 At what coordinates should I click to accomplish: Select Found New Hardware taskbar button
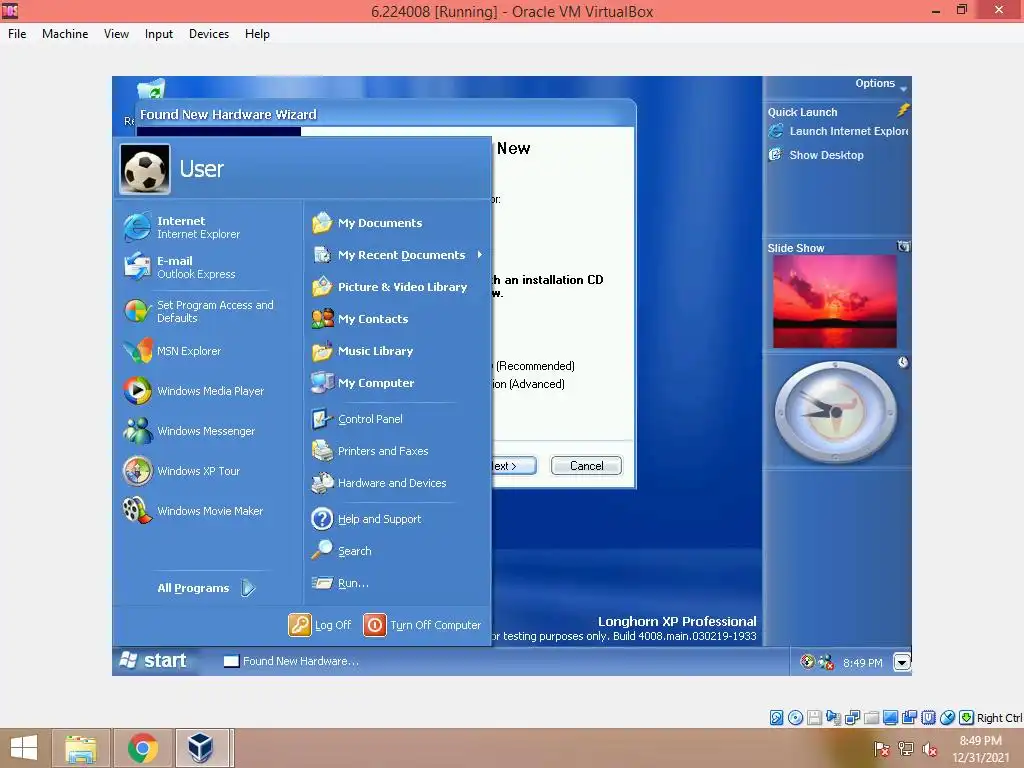291,662
